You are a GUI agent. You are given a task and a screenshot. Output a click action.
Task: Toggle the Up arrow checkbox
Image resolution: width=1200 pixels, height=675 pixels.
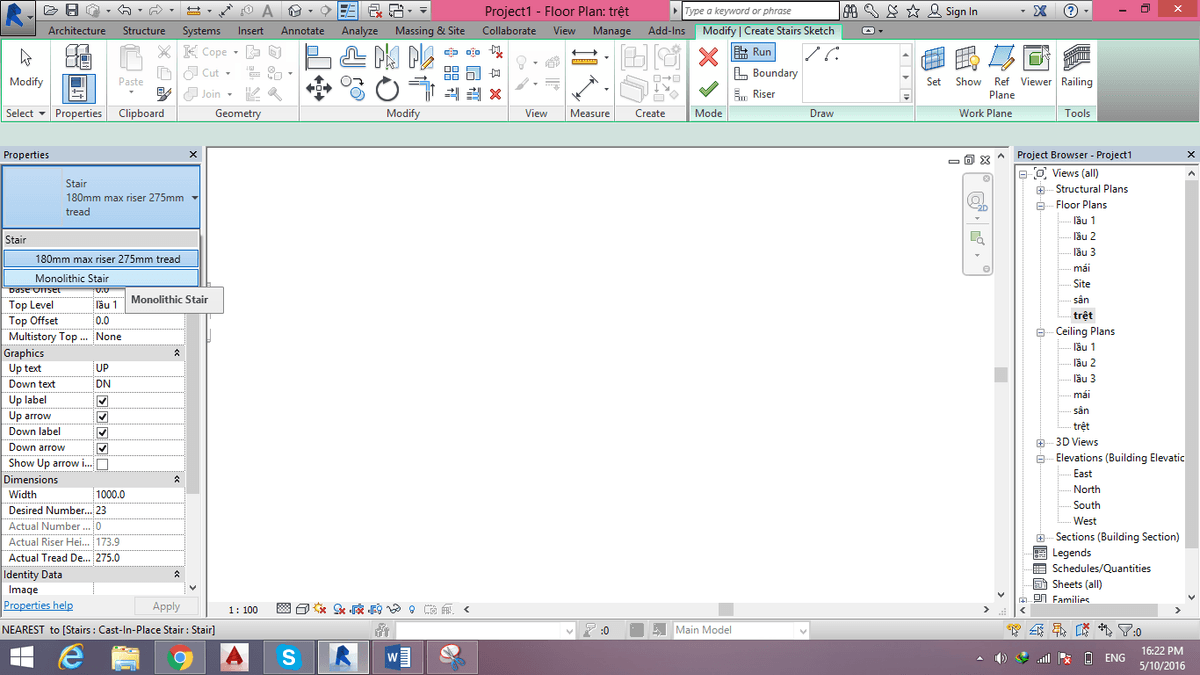click(x=102, y=416)
